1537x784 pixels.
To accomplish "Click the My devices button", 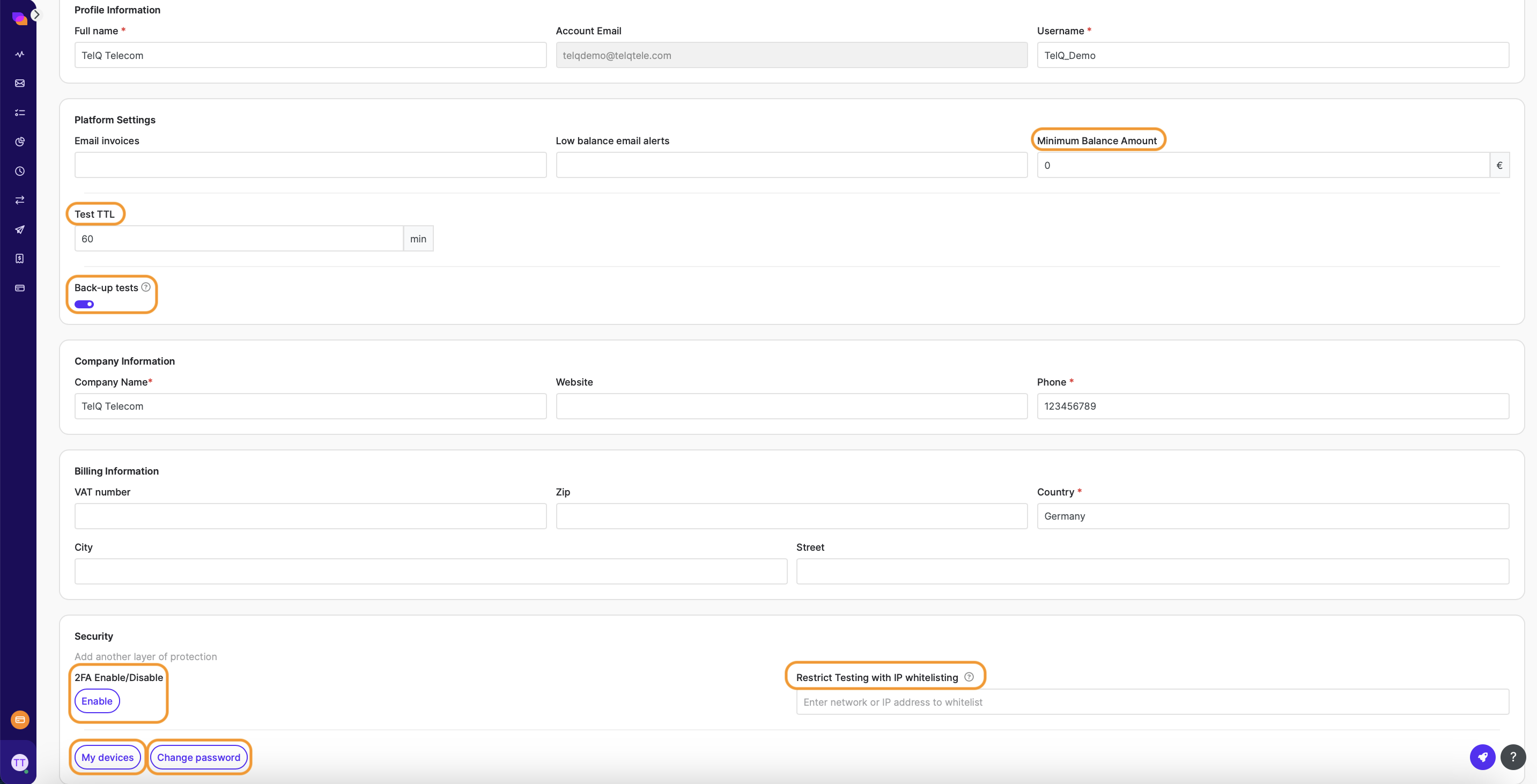I will click(107, 757).
